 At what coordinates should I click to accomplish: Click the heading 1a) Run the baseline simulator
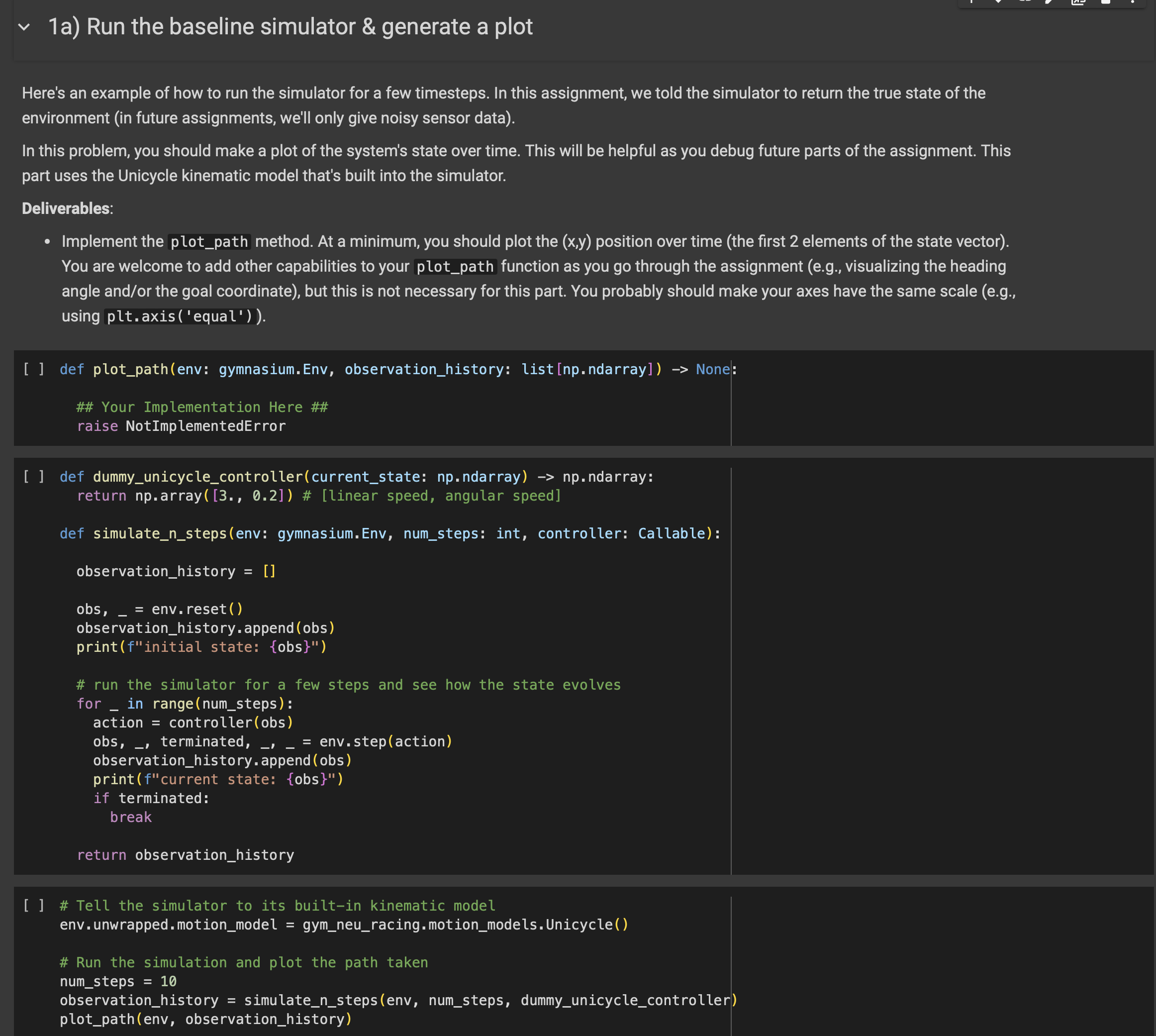click(289, 26)
